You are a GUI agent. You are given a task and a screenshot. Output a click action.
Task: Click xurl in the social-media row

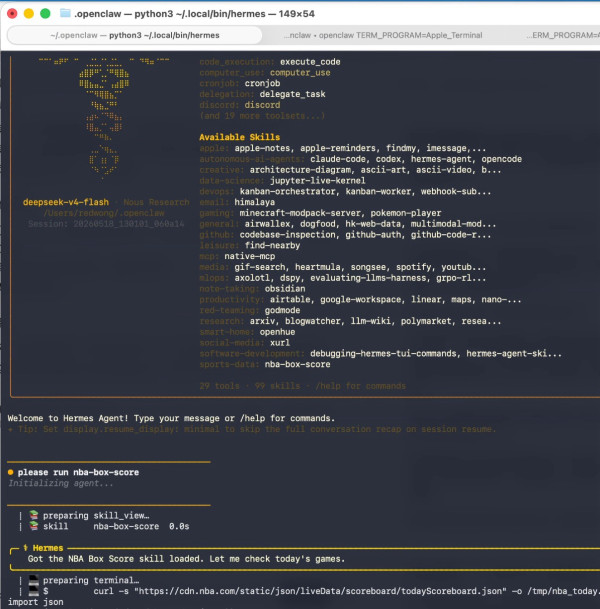point(280,343)
